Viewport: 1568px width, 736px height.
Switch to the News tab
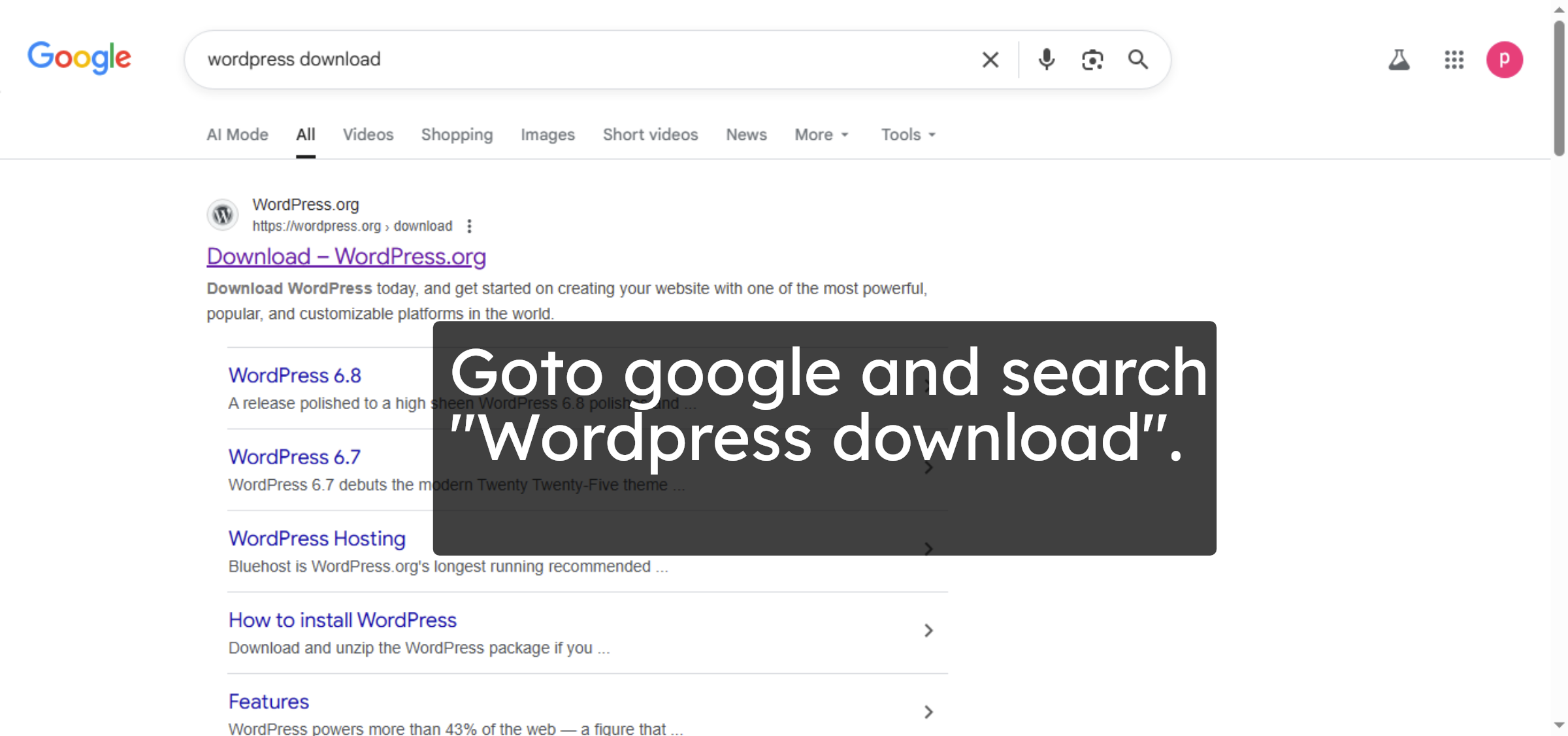(x=745, y=135)
